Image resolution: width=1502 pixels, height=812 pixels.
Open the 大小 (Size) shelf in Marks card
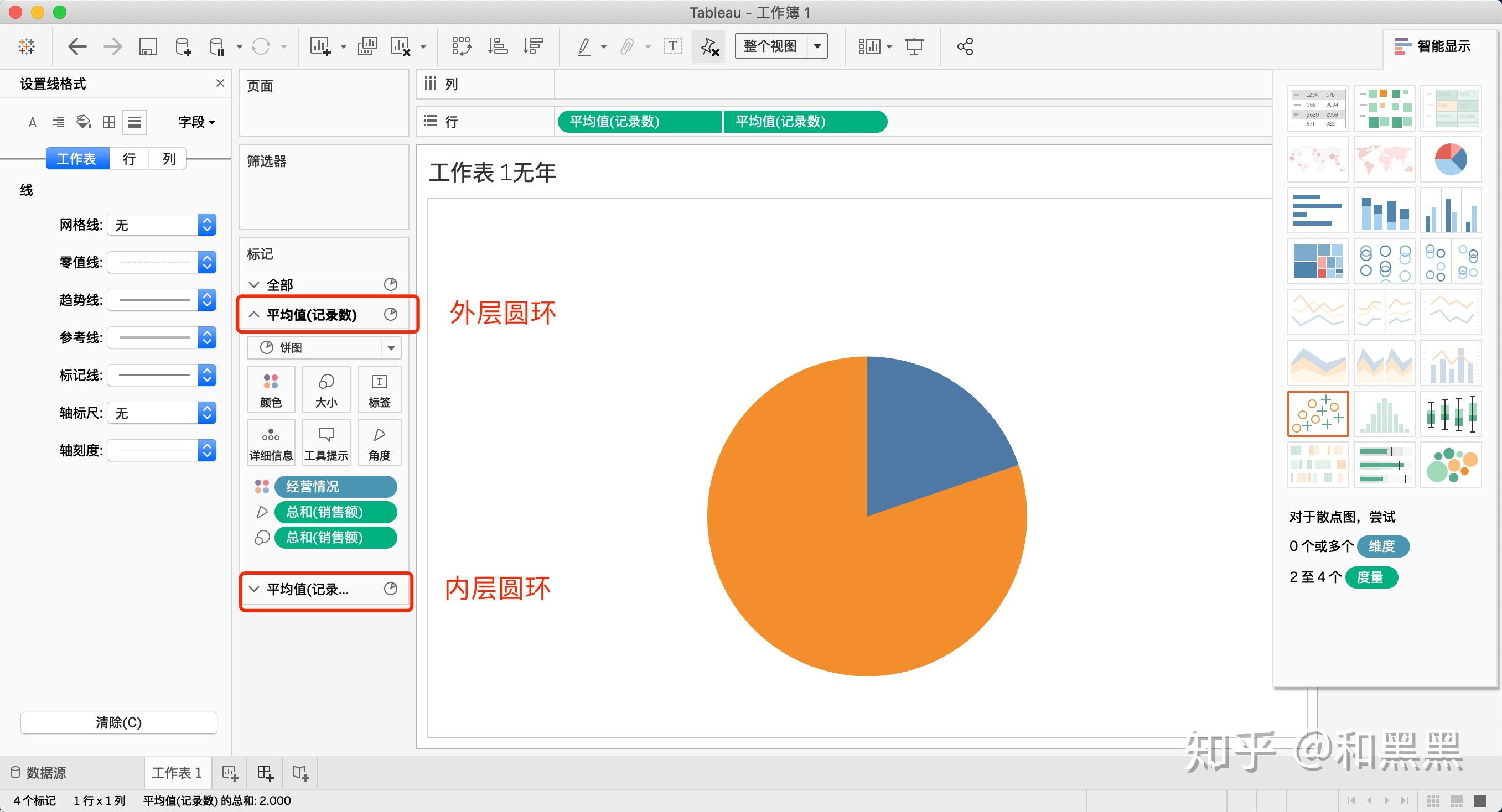[x=326, y=389]
